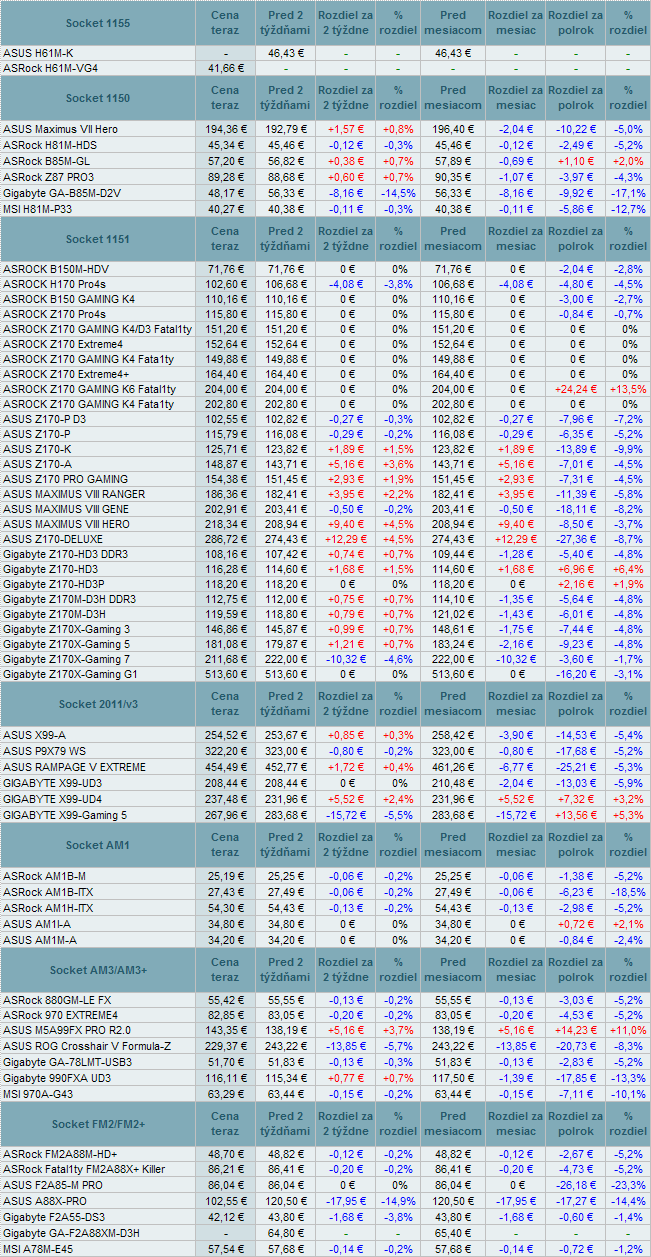Select the ASRock 880GM-LE FX product name
The width and height of the screenshot is (651, 1257).
(x=57, y=1000)
